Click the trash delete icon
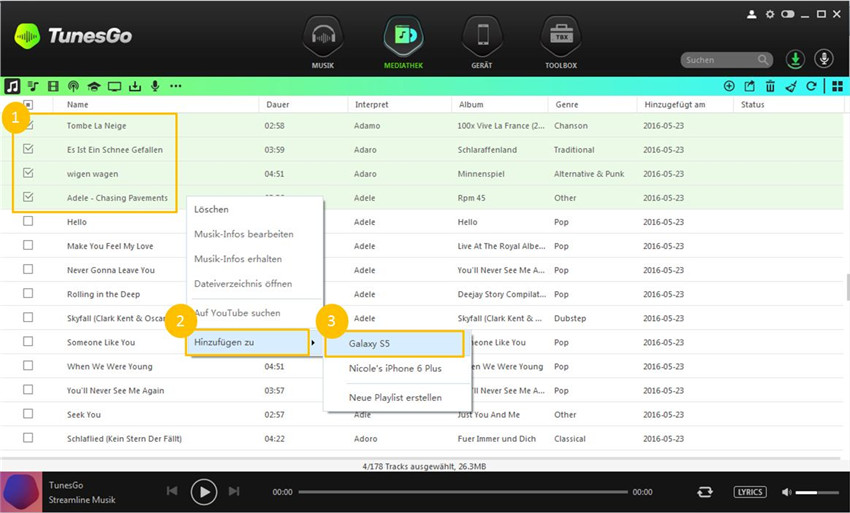Screen dimensions: 850x513 pyautogui.click(x=770, y=86)
